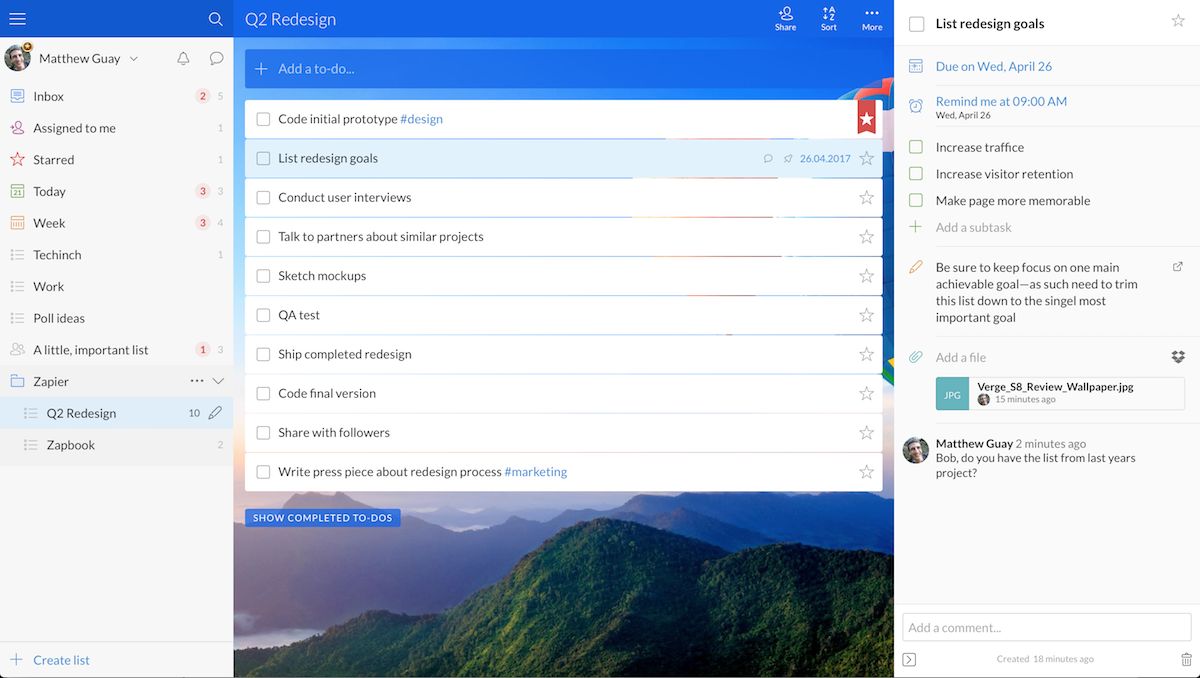Click the #marketing hashtag link
Image resolution: width=1200 pixels, height=678 pixels.
coord(535,472)
